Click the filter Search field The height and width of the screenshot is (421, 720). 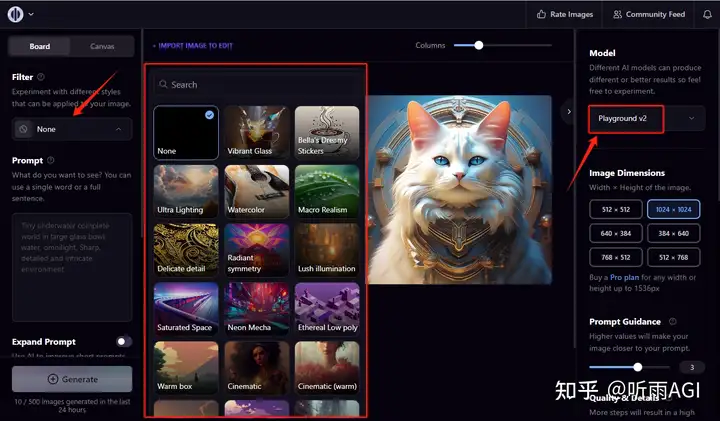pyautogui.click(x=257, y=84)
